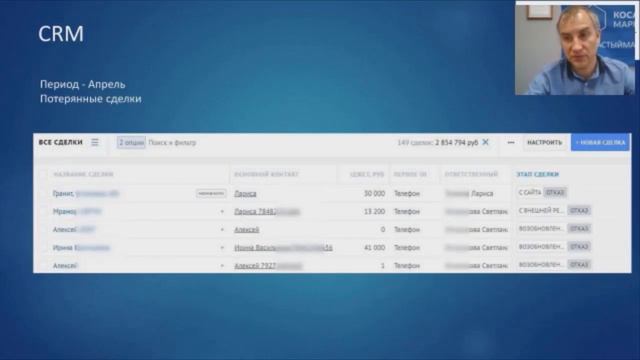Screen dimensions: 640x360
Task: Sort by ОТВЕТСТВЕННЫЙ column header
Action: tap(471, 174)
